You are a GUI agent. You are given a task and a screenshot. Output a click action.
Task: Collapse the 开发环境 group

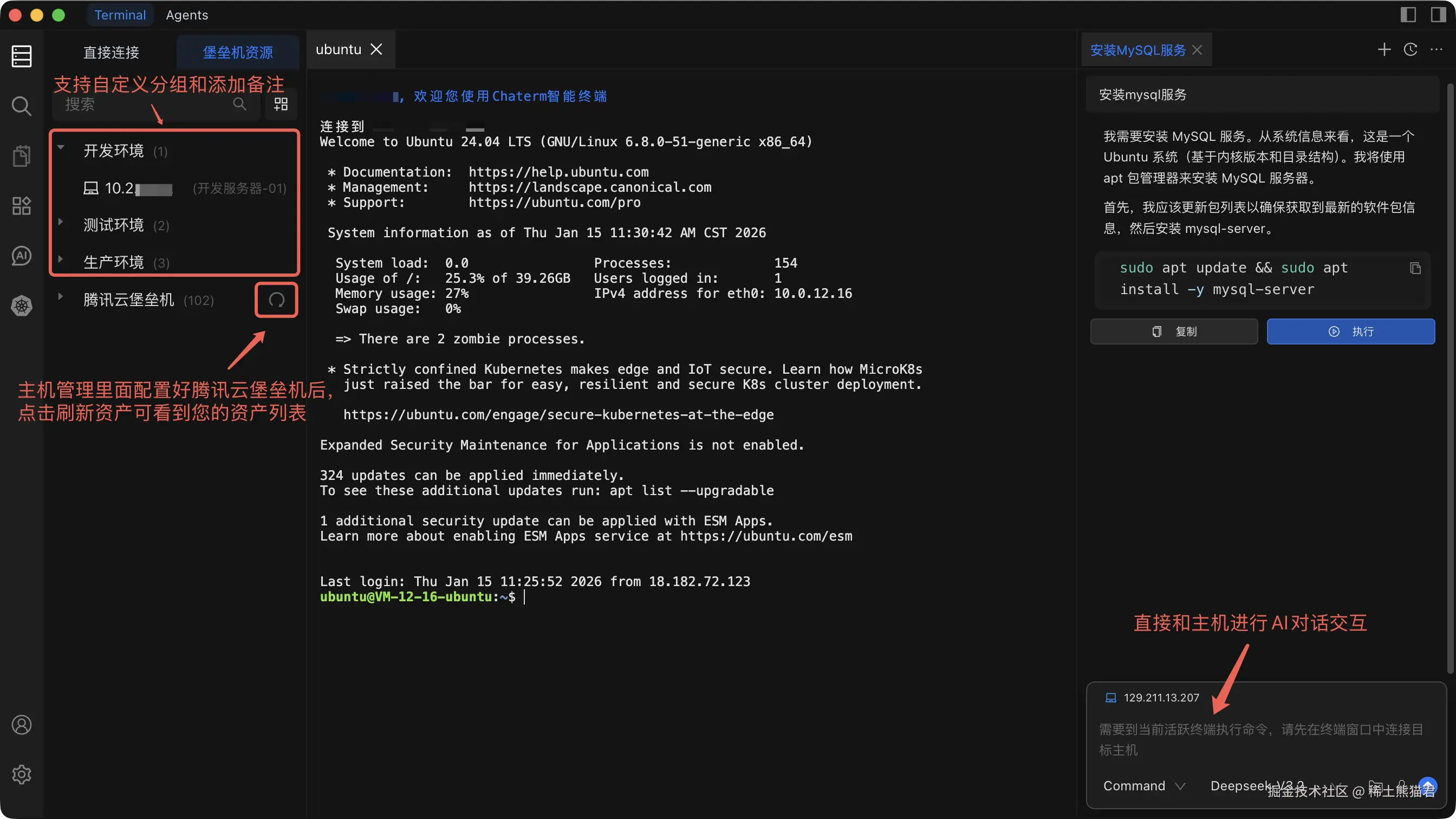(61, 148)
